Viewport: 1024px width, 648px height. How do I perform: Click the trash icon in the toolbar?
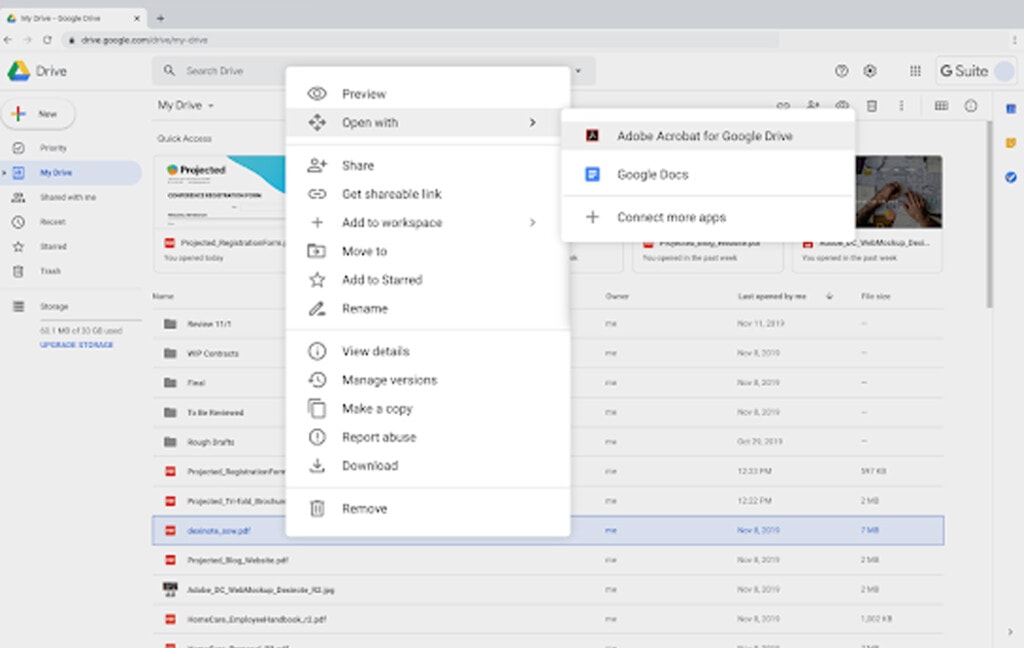[872, 106]
